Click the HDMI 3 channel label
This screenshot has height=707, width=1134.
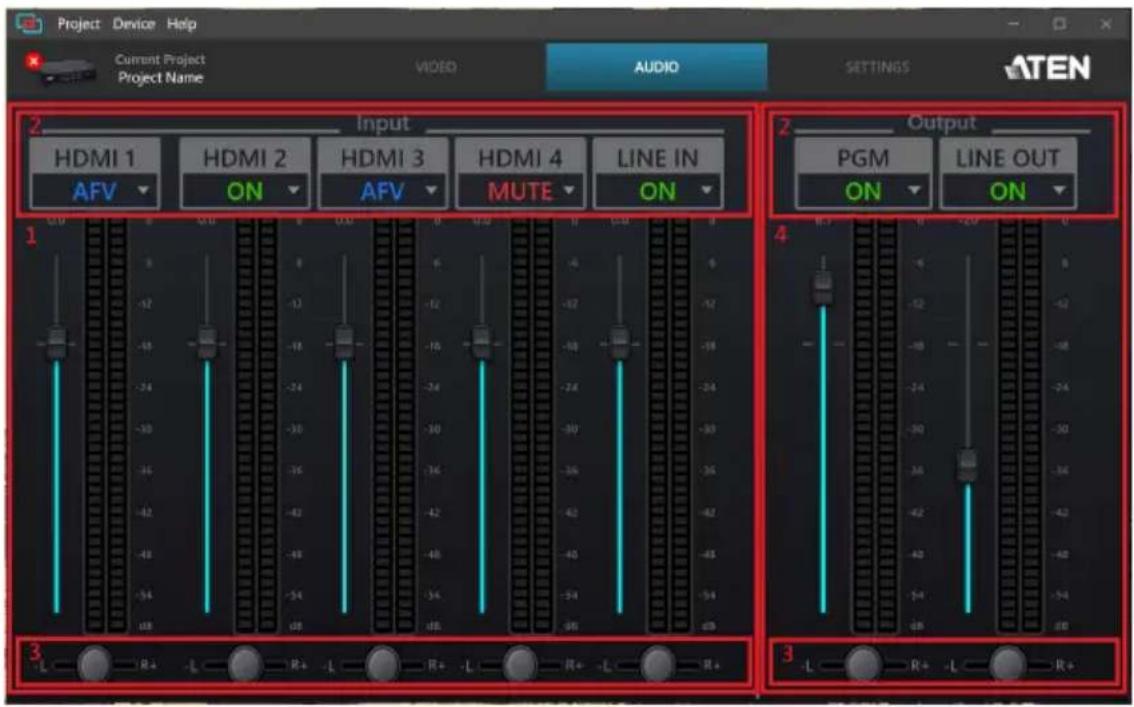point(383,158)
